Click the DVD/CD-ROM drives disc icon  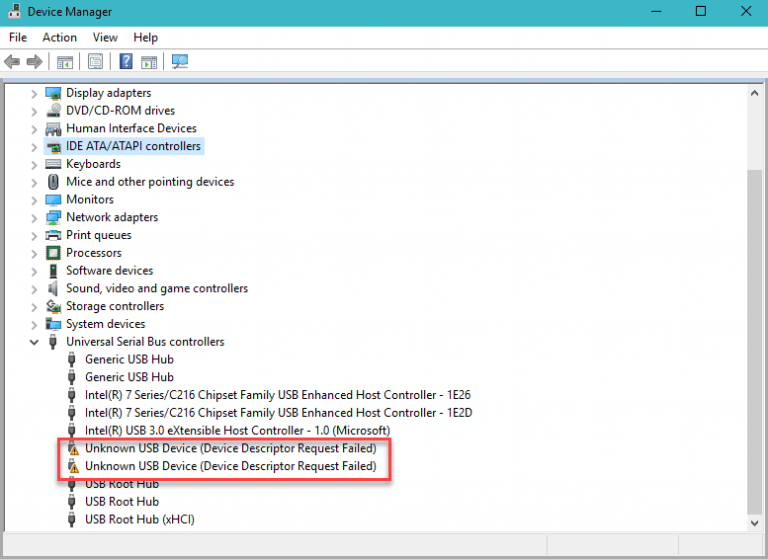pyautogui.click(x=53, y=111)
